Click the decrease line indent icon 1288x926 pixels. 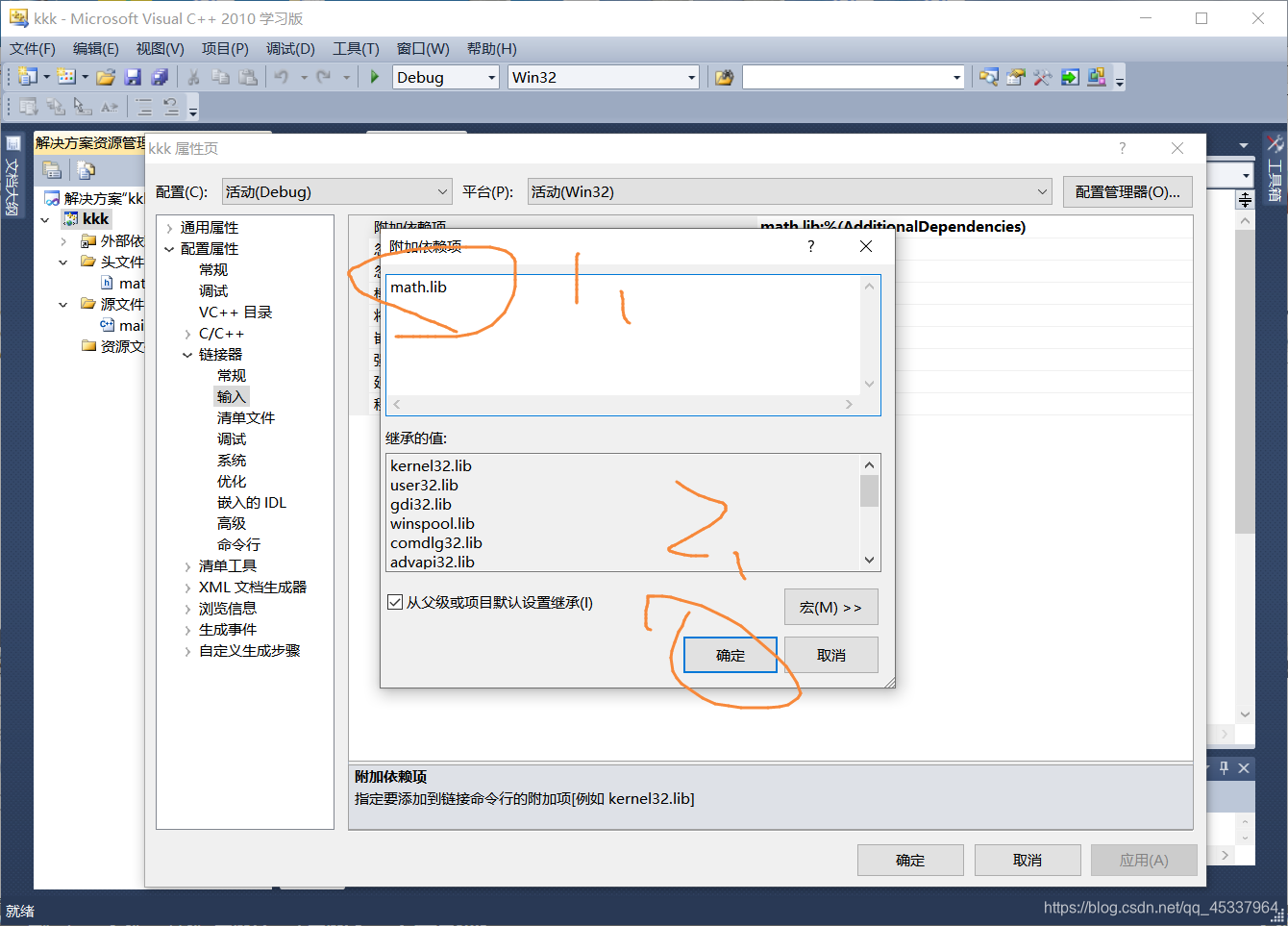click(x=171, y=107)
